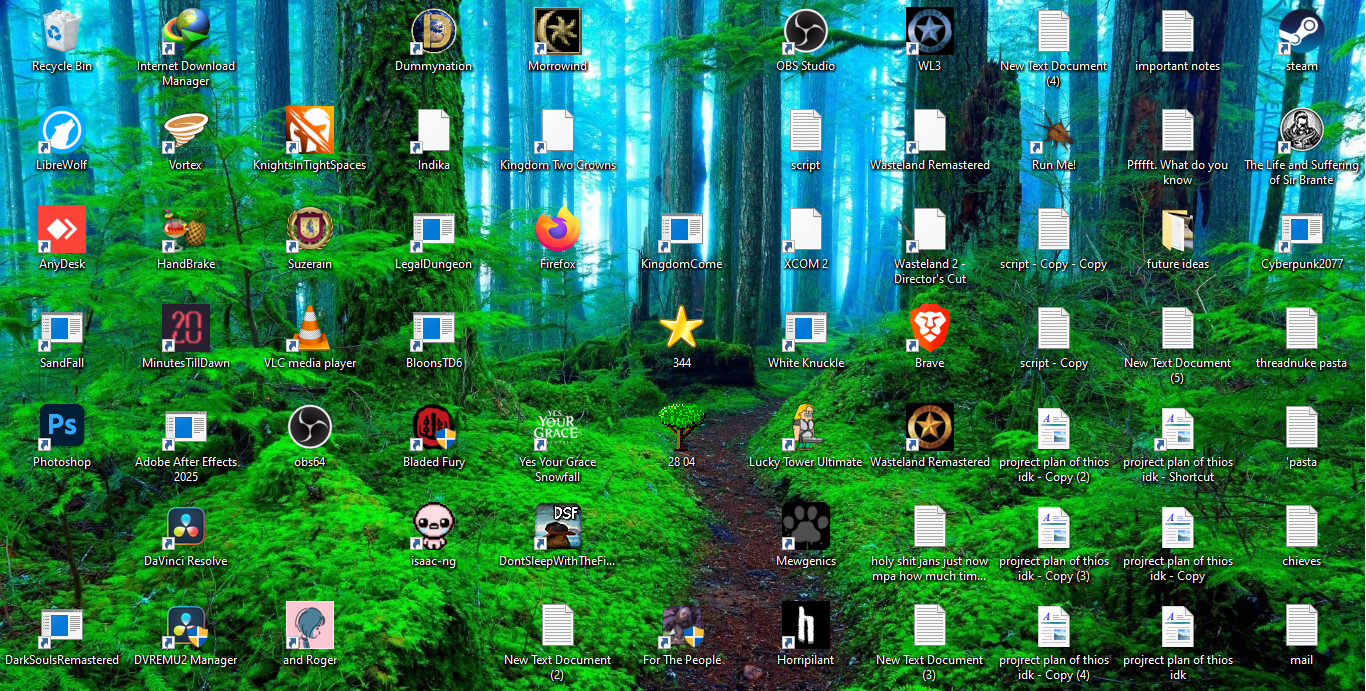Select 'projrect plan of thios idk - Copy (3)'
This screenshot has width=1366, height=691.
(x=1054, y=526)
